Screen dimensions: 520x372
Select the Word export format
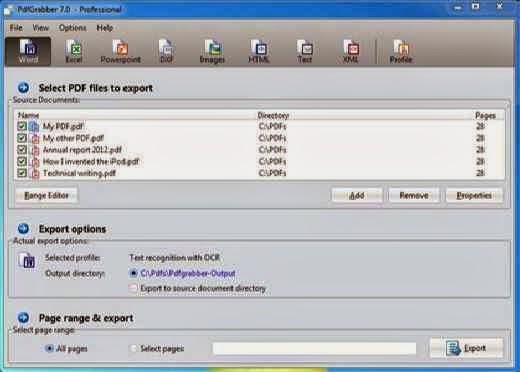point(28,51)
